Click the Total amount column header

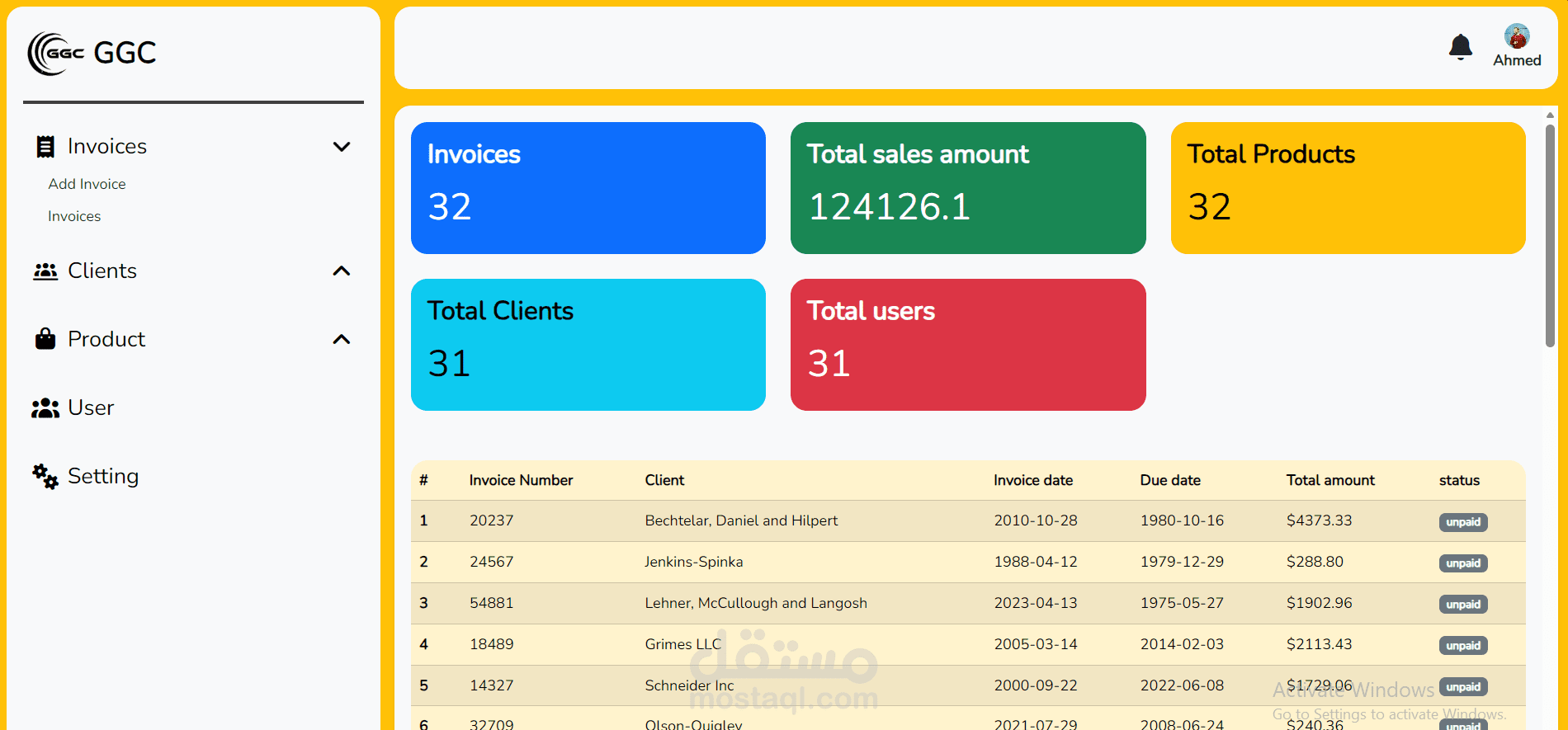point(1330,480)
